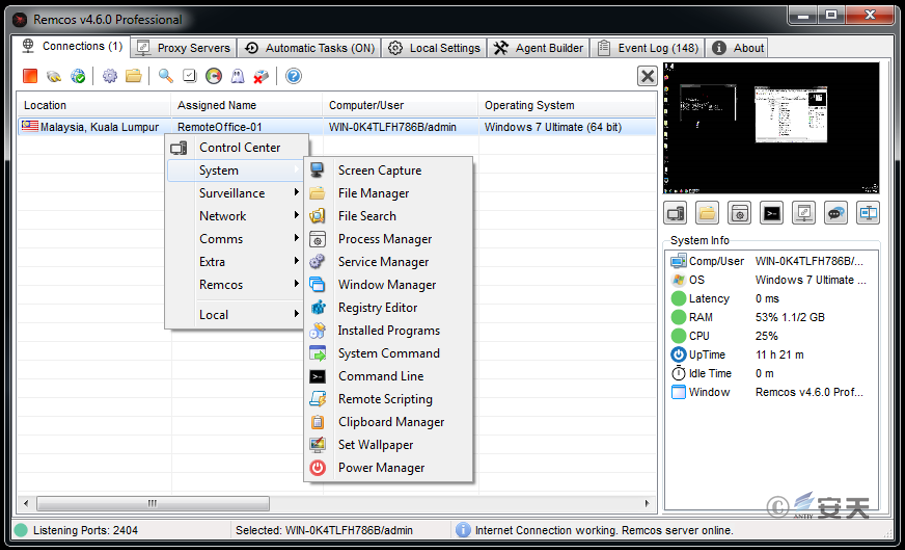This screenshot has height=550, width=905.
Task: Select Installed Programs menu item
Action: [388, 331]
